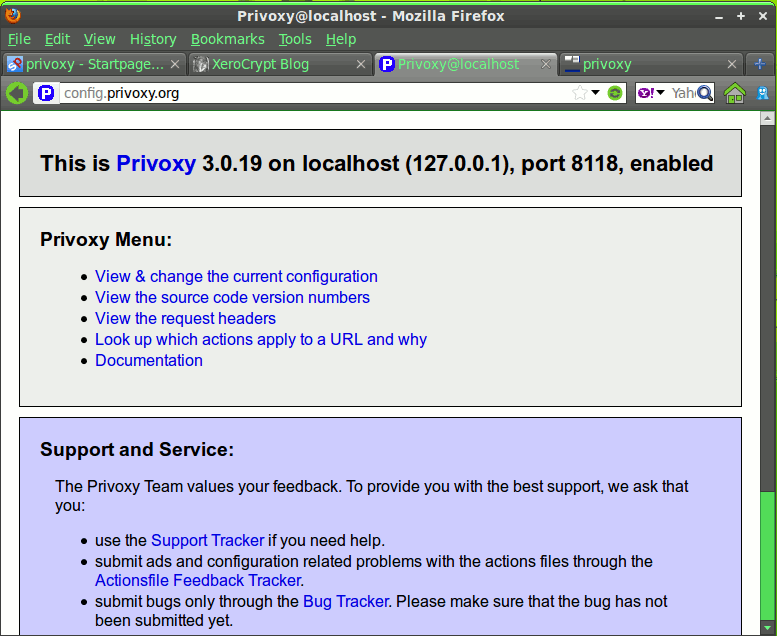Open the Tools menu
777x636 pixels.
[295, 39]
